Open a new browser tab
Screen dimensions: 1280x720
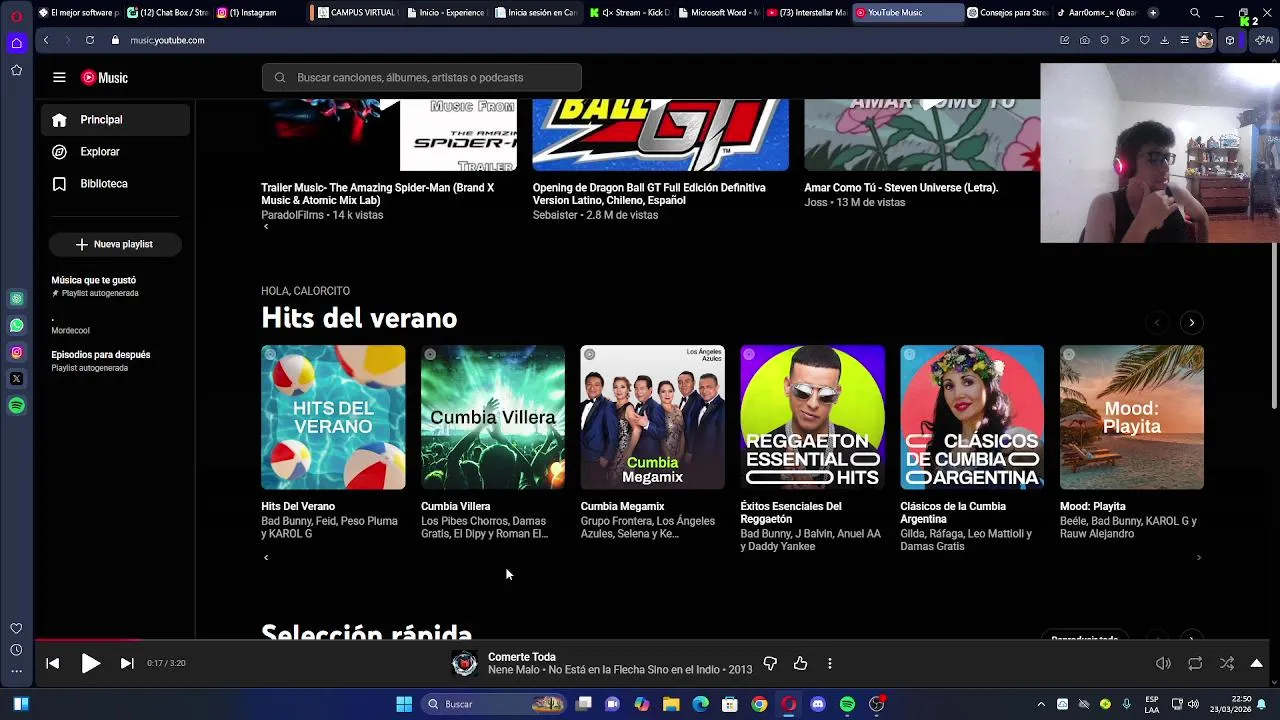(1153, 13)
